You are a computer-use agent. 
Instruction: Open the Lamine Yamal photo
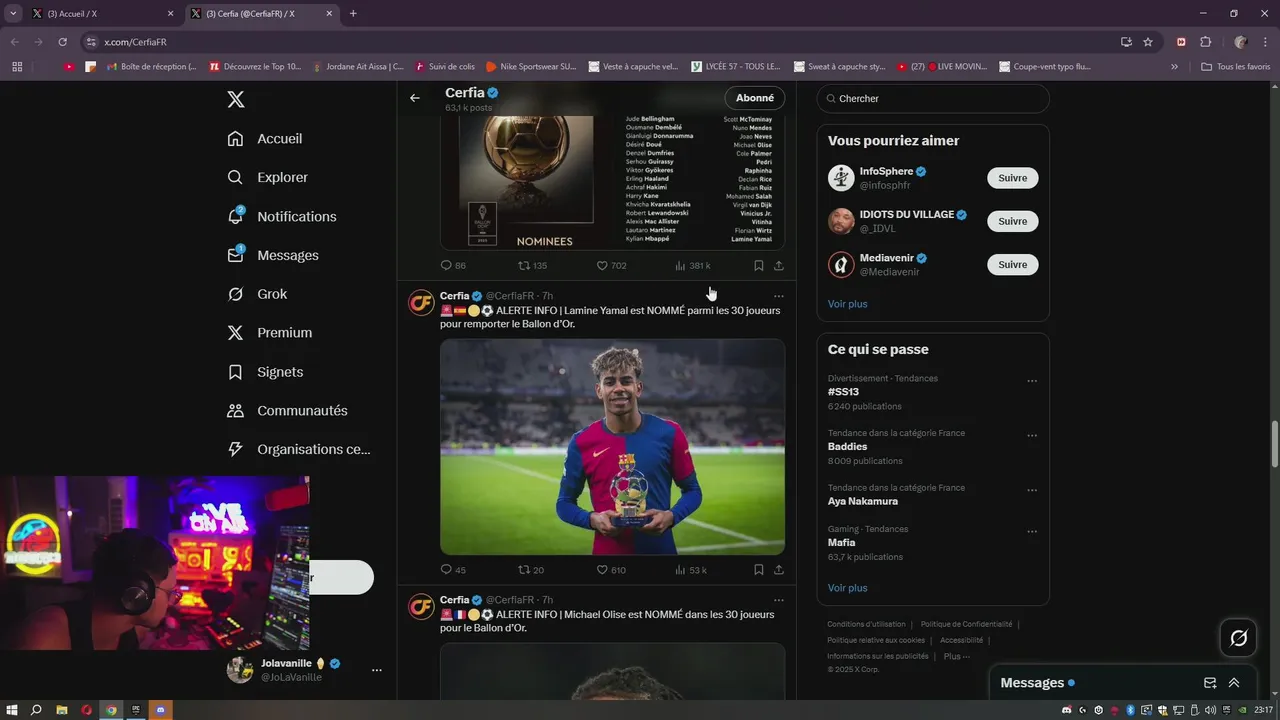point(612,446)
